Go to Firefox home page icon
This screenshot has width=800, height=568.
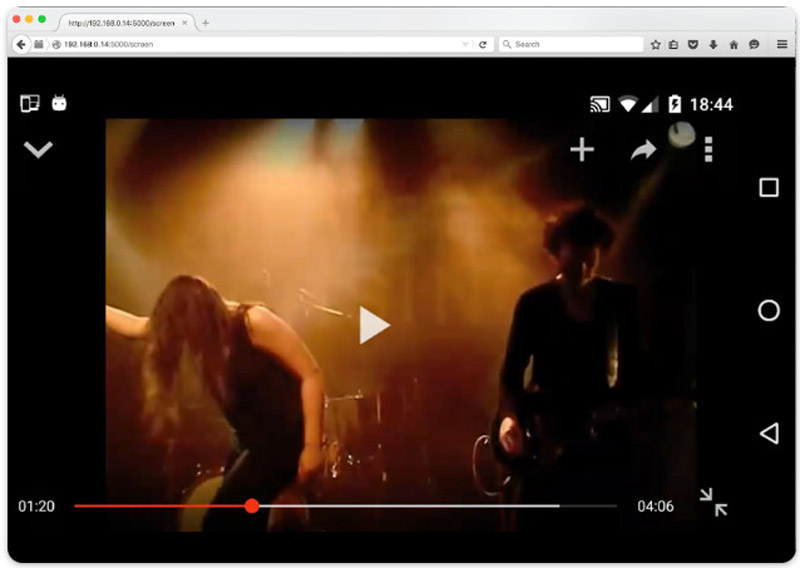(734, 44)
